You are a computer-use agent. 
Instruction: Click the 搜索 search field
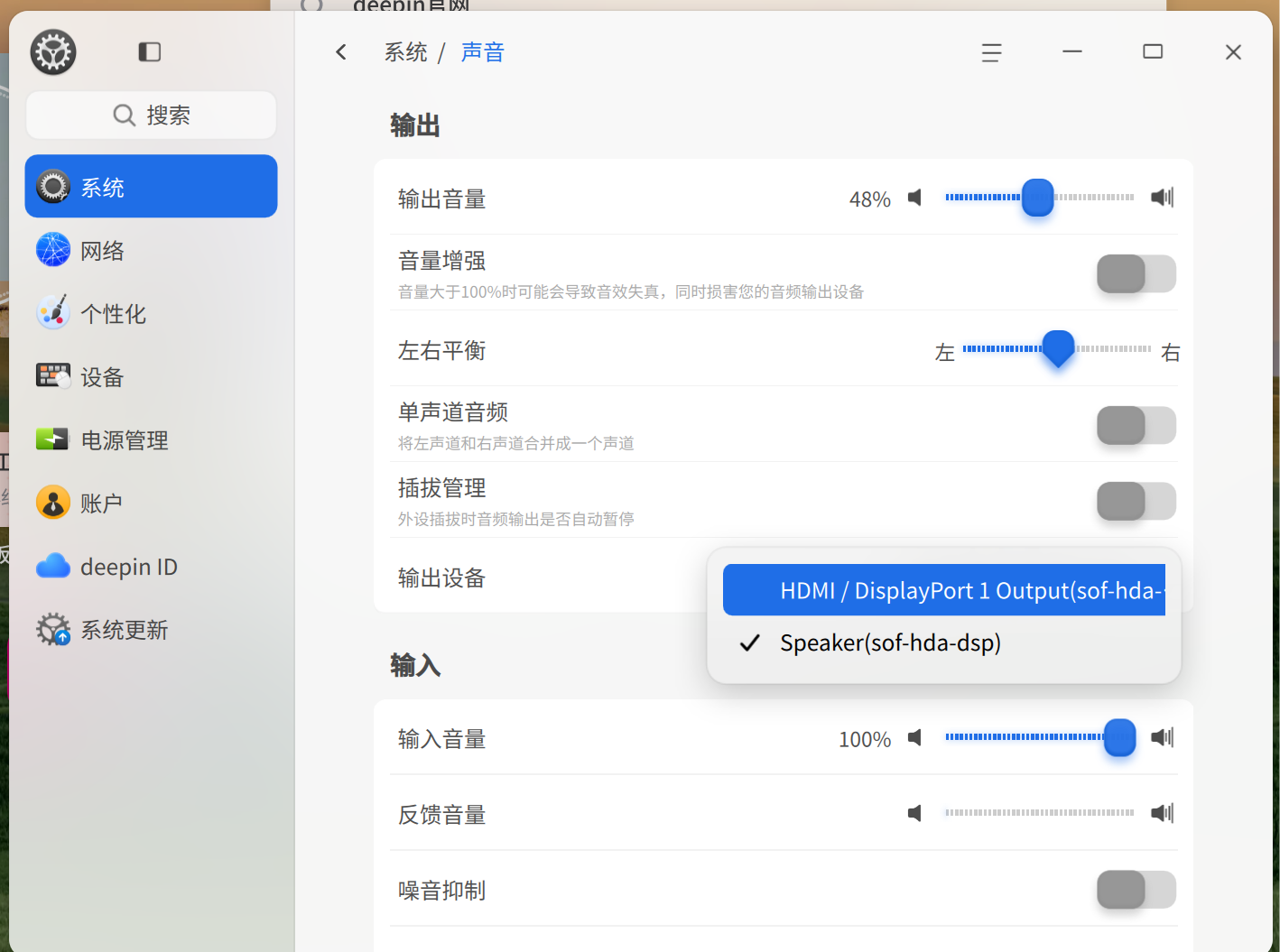pos(151,116)
